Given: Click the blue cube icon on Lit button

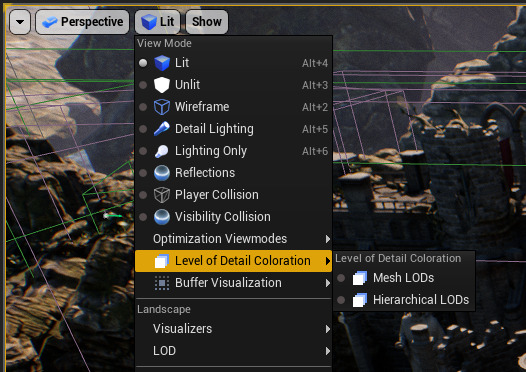Looking at the screenshot, I should [x=149, y=22].
